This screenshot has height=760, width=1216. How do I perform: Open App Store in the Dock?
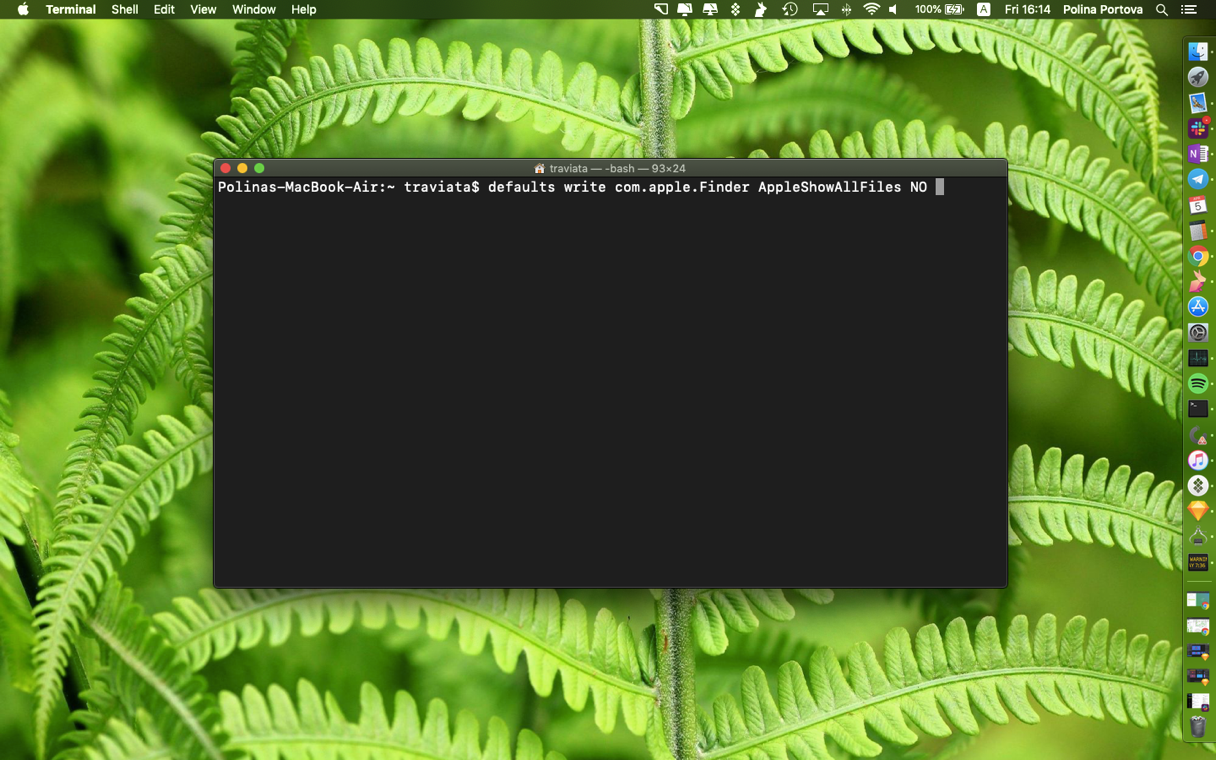pos(1198,307)
